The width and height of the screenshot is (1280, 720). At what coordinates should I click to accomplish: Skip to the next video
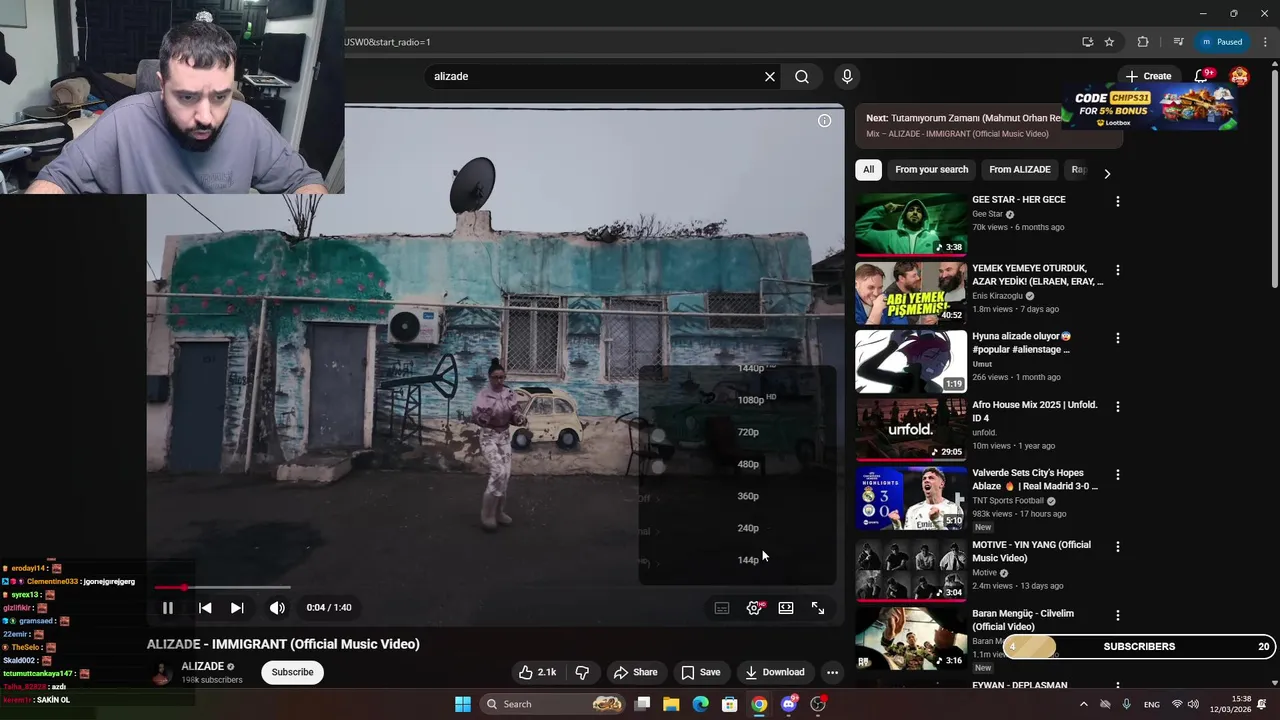click(237, 608)
